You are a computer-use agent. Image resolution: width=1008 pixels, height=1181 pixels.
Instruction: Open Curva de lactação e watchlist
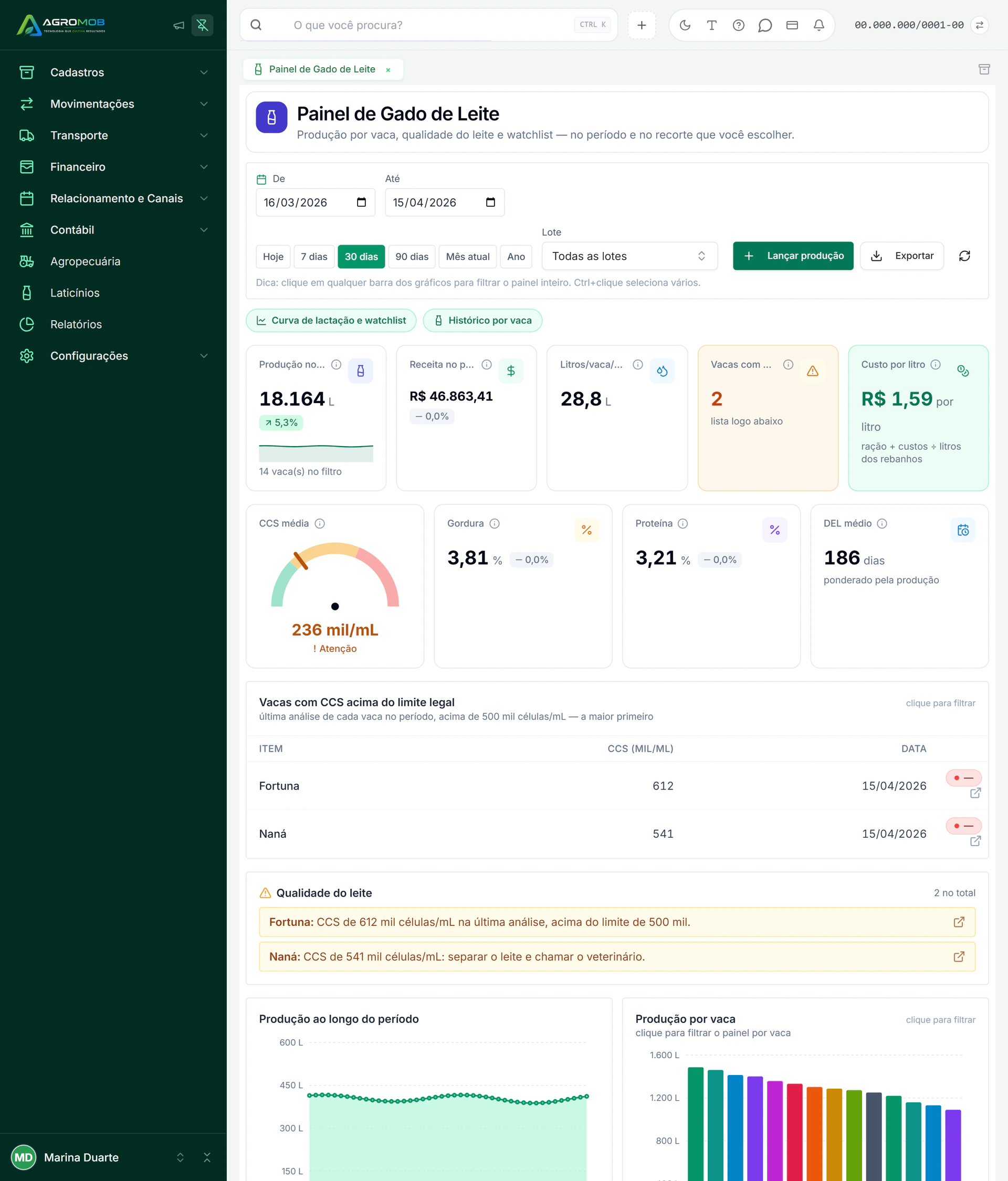pyautogui.click(x=331, y=320)
